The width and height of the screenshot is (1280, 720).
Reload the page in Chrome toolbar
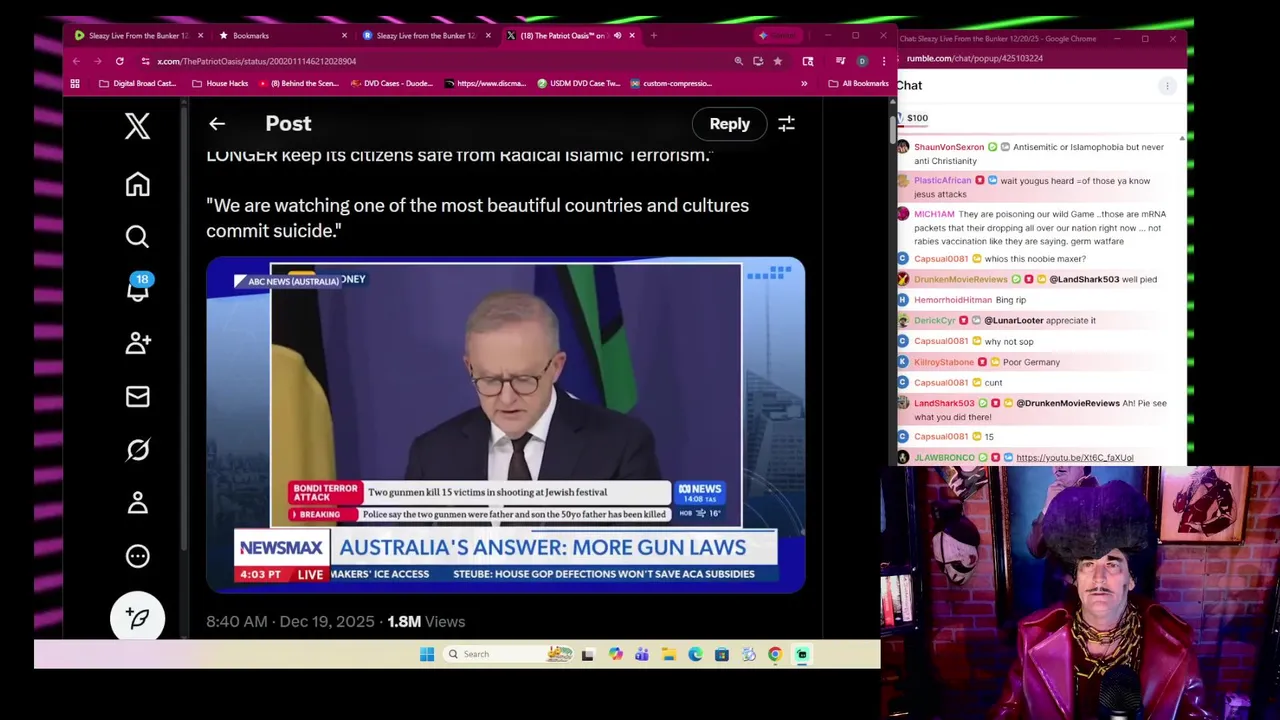pyautogui.click(x=119, y=61)
